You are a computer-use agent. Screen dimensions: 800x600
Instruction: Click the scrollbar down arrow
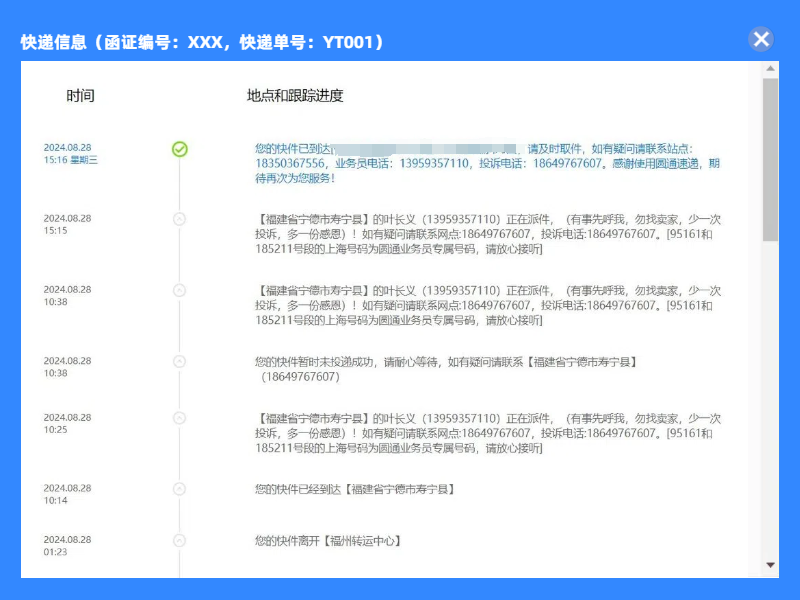[x=770, y=565]
